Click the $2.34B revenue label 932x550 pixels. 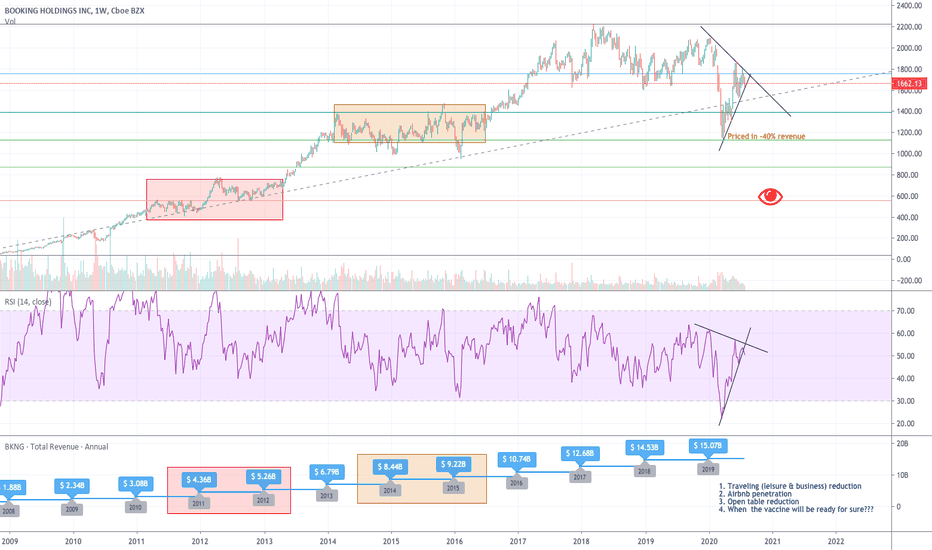coord(72,486)
